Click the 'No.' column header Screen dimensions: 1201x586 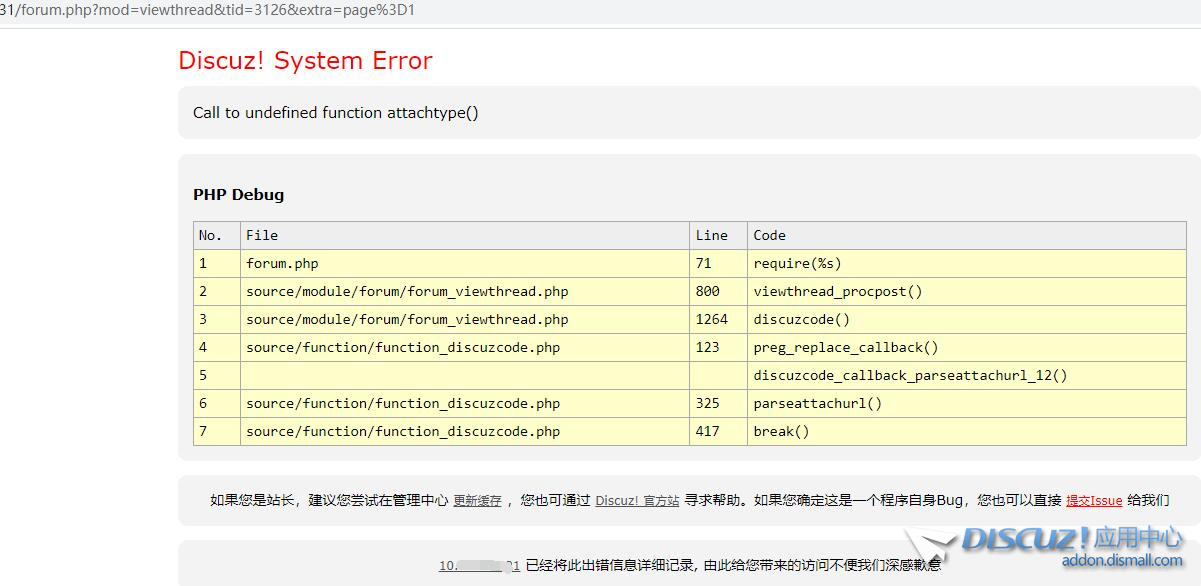click(x=217, y=236)
